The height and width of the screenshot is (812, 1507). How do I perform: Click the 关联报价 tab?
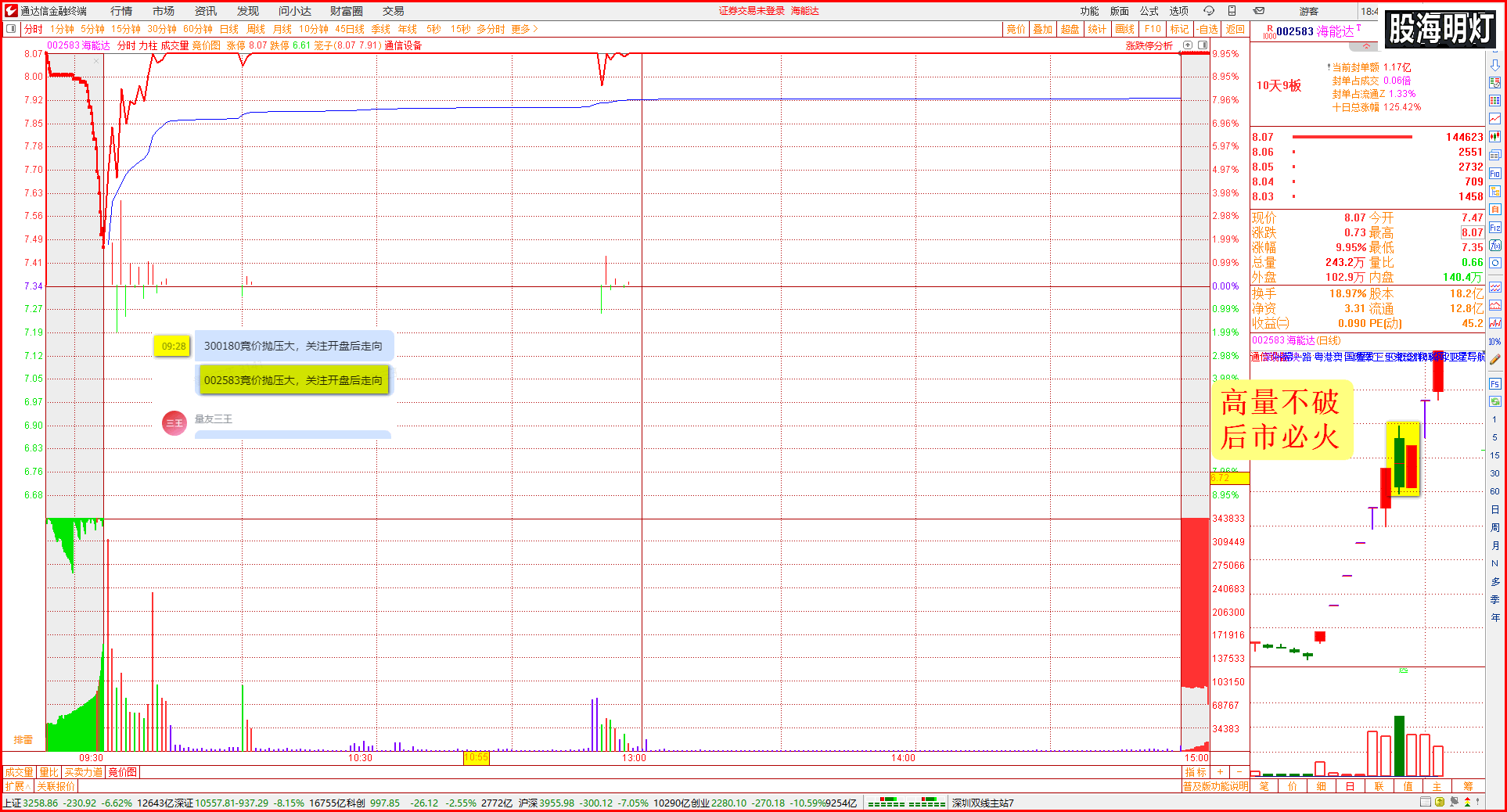coord(56,786)
